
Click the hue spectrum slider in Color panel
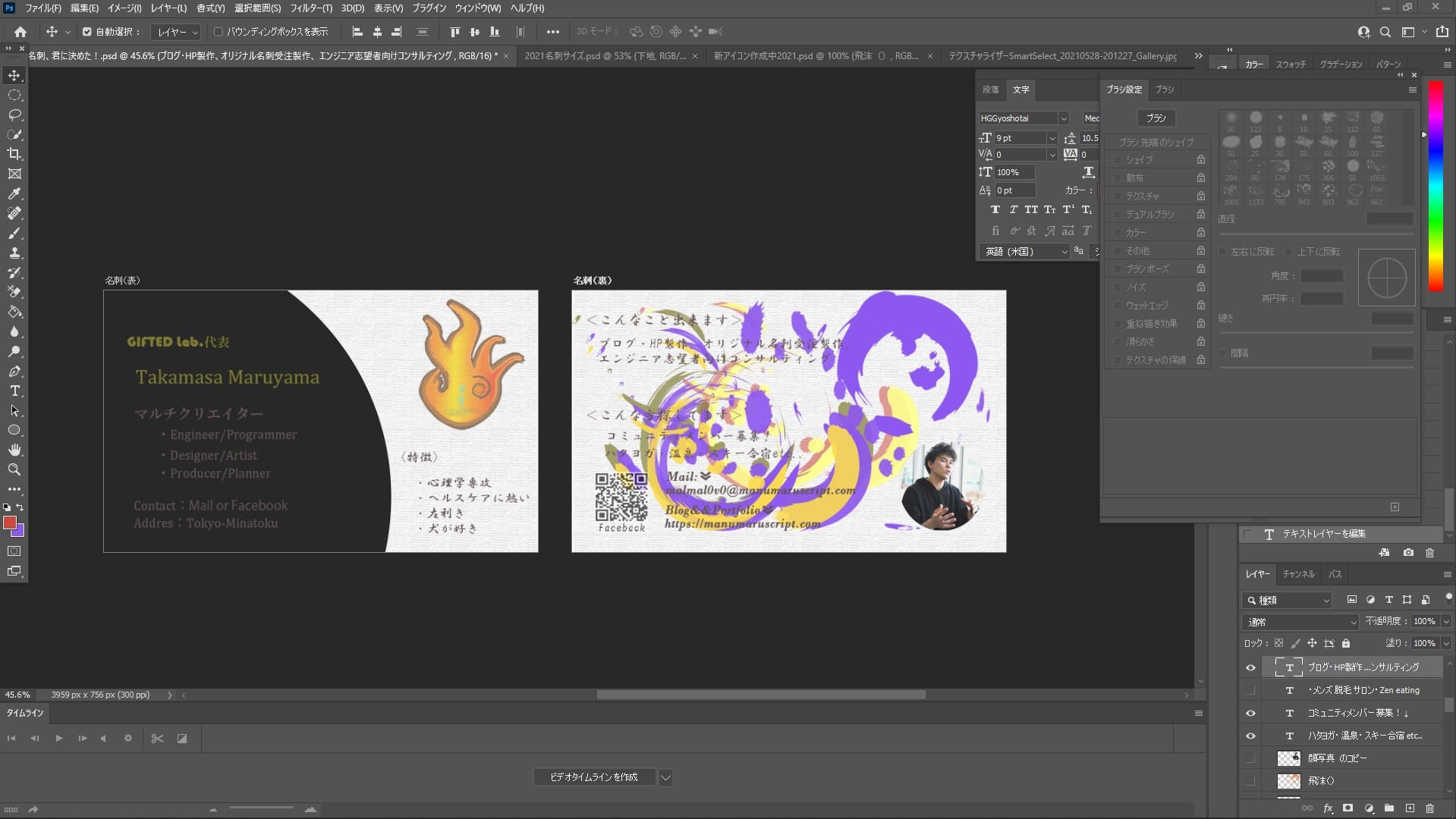(1436, 186)
